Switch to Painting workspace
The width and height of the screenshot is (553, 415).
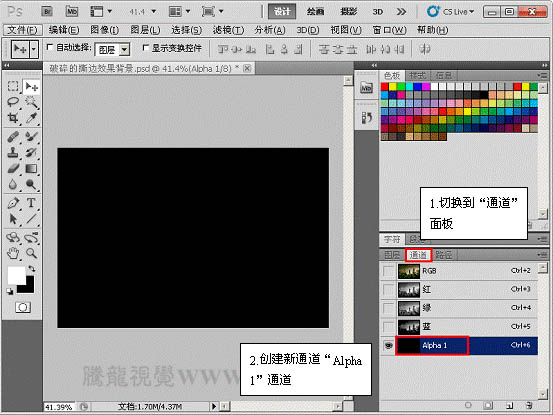pyautogui.click(x=315, y=12)
